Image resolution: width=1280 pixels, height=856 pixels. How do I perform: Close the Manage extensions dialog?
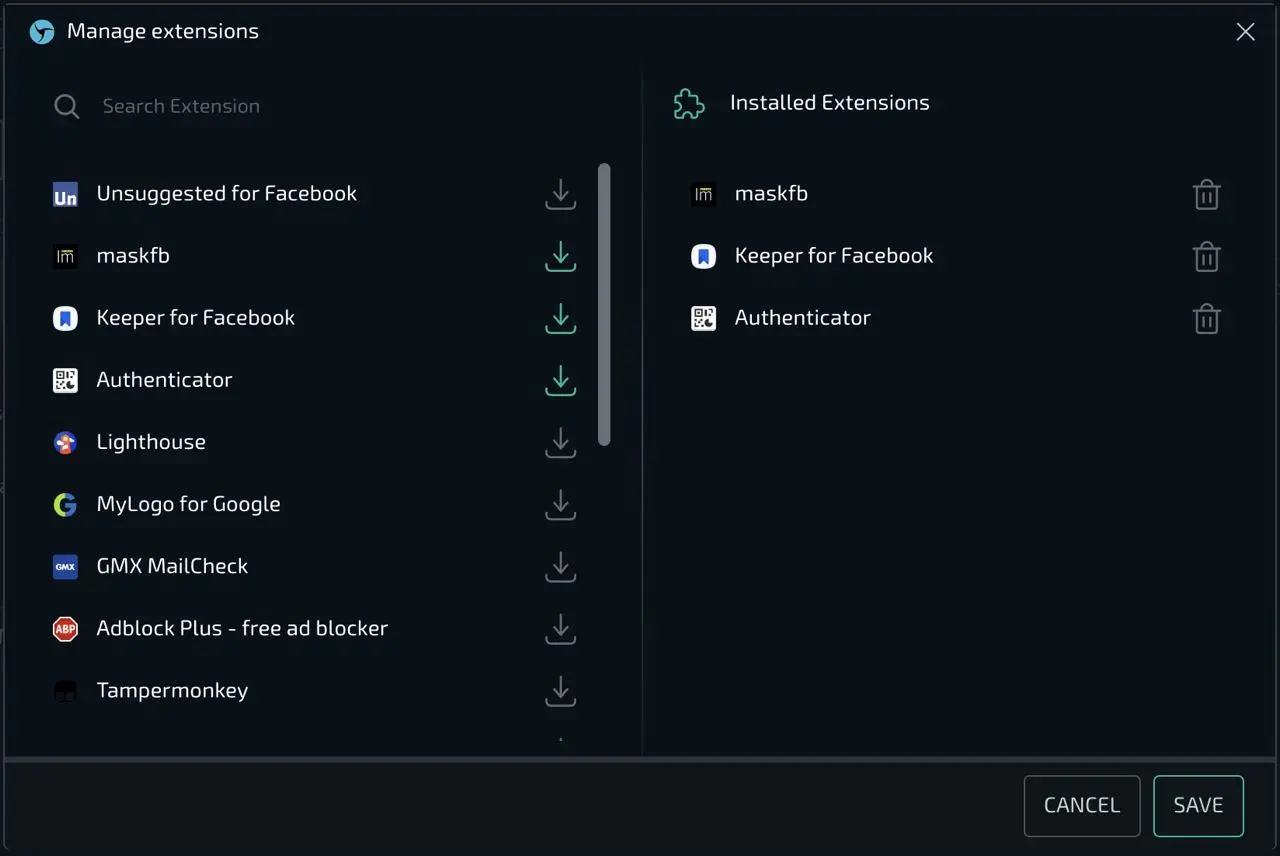pyautogui.click(x=1245, y=32)
